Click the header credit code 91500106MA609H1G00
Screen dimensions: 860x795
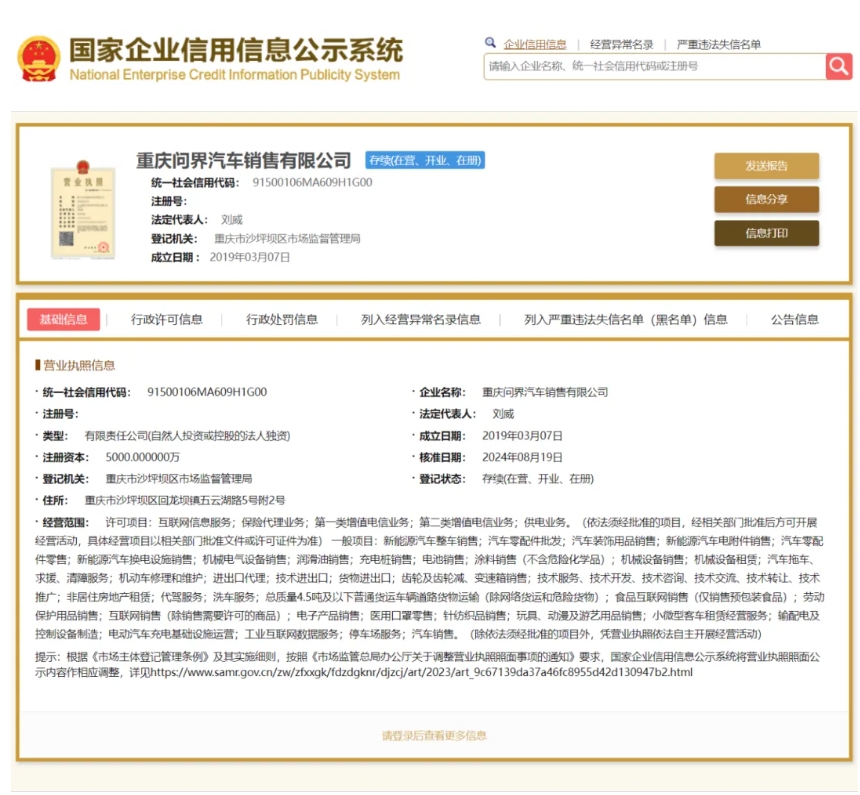pos(312,183)
